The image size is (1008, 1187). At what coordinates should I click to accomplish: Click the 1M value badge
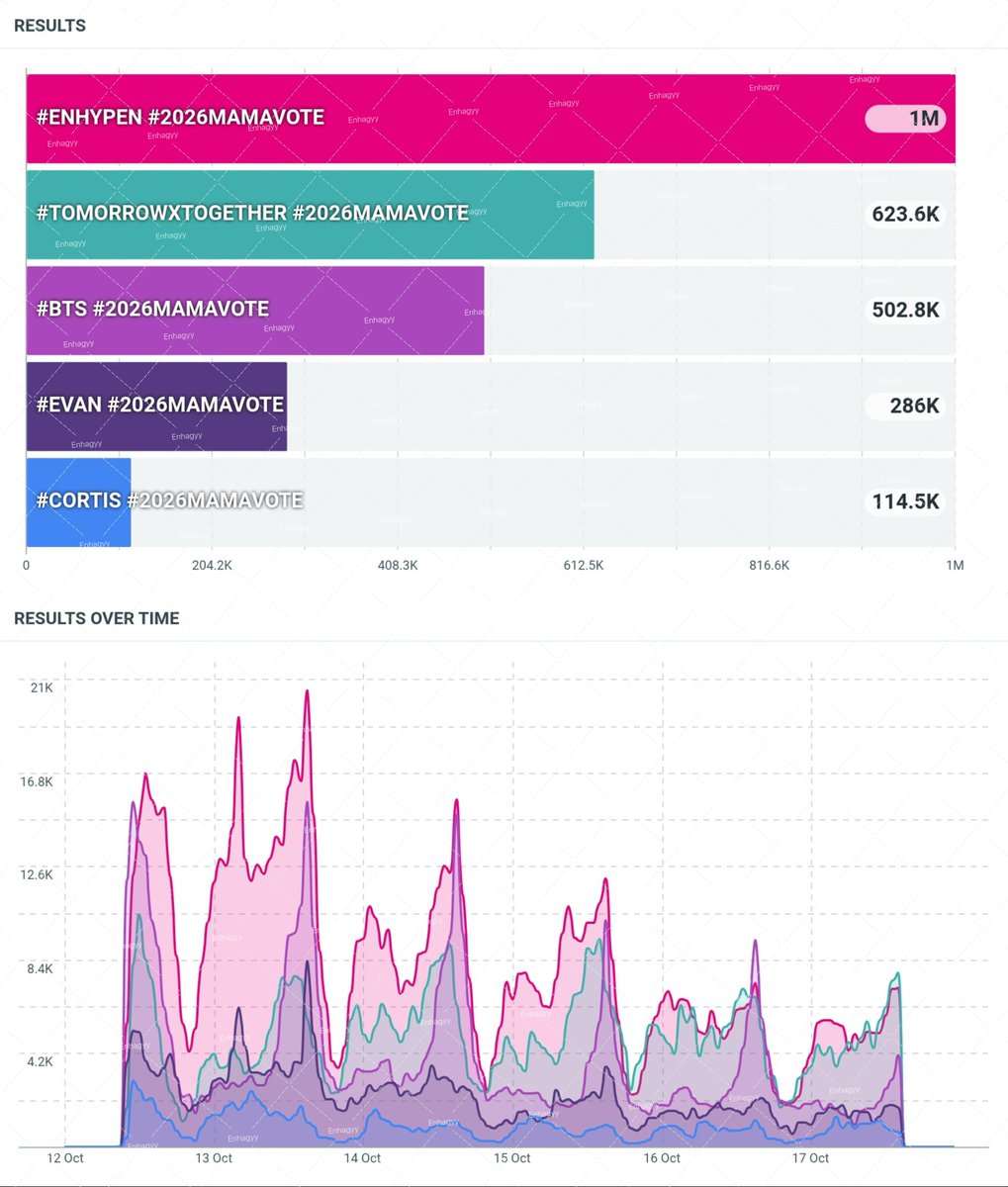(x=905, y=119)
